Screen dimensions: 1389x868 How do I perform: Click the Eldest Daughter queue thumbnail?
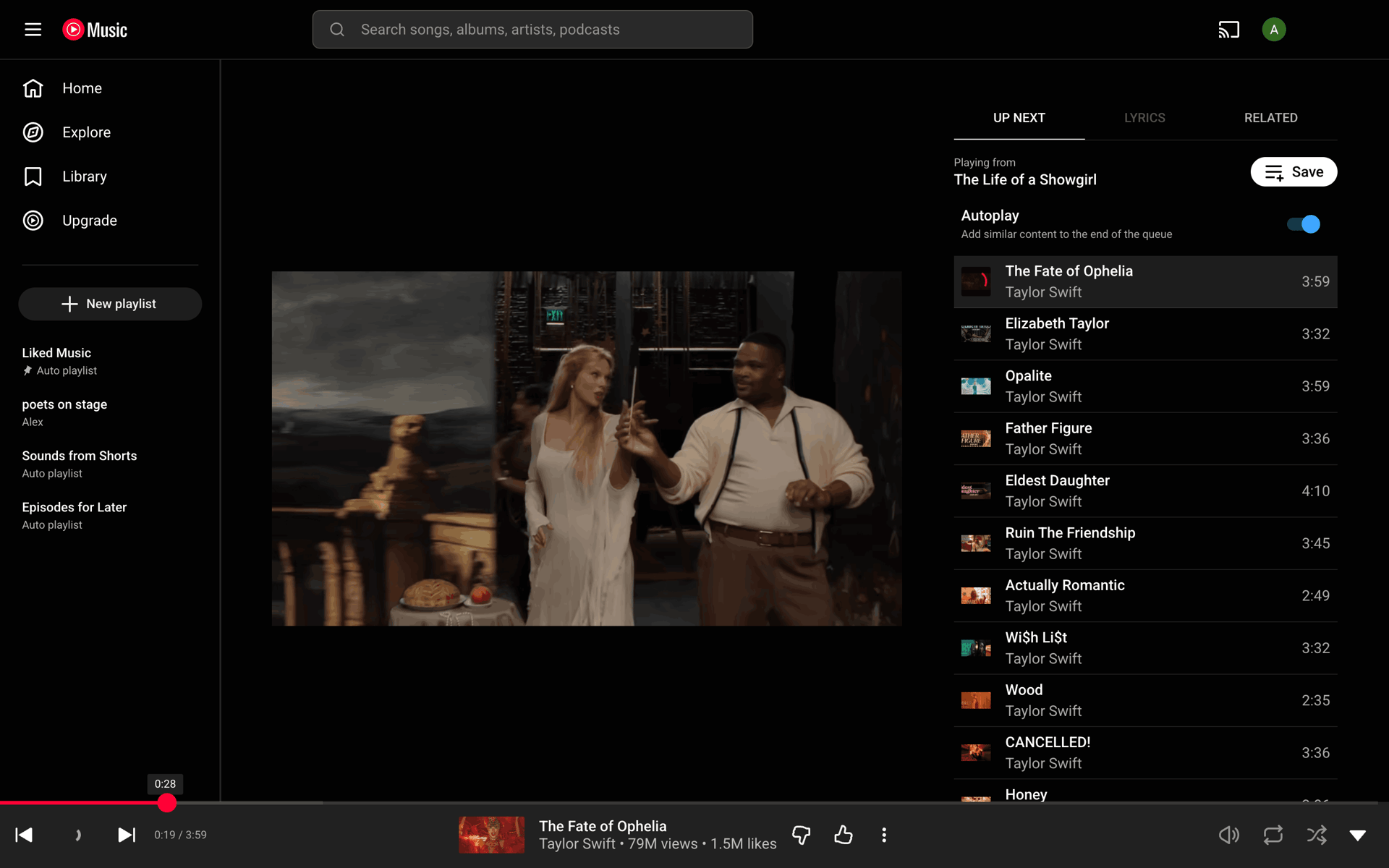pos(976,491)
